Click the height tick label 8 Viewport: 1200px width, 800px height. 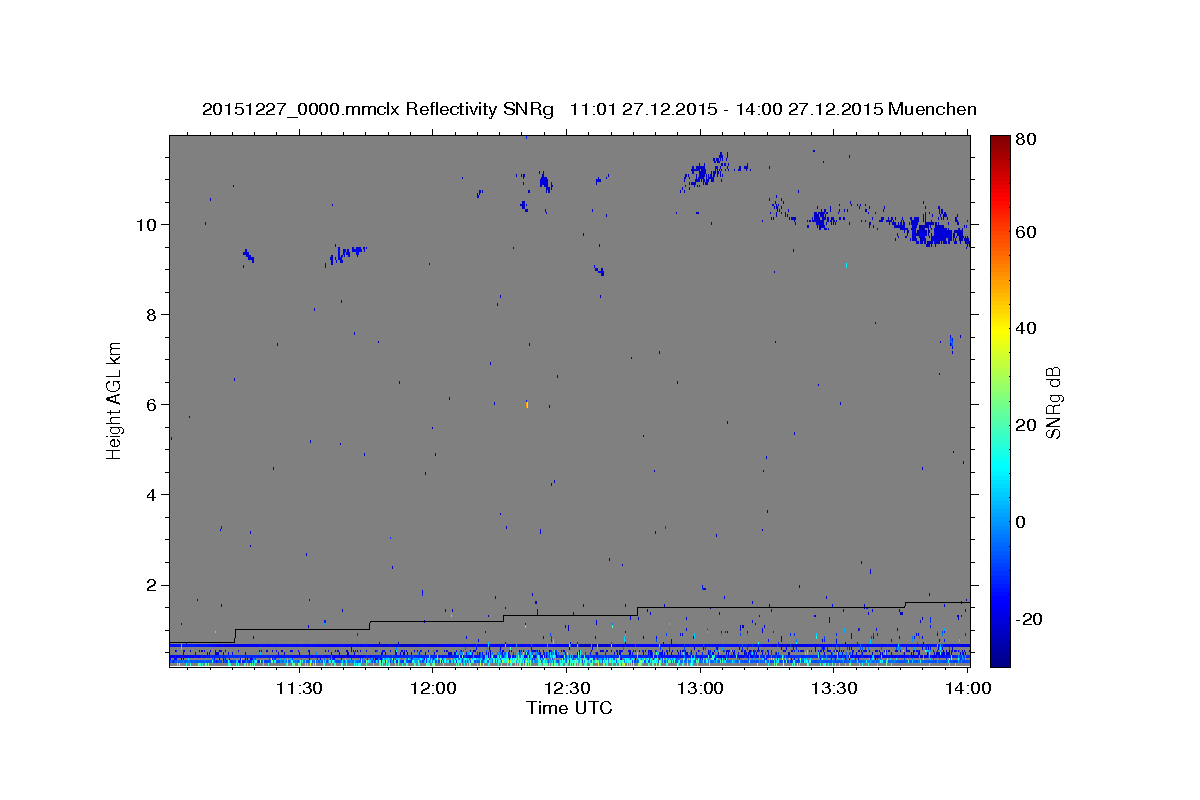tap(151, 314)
